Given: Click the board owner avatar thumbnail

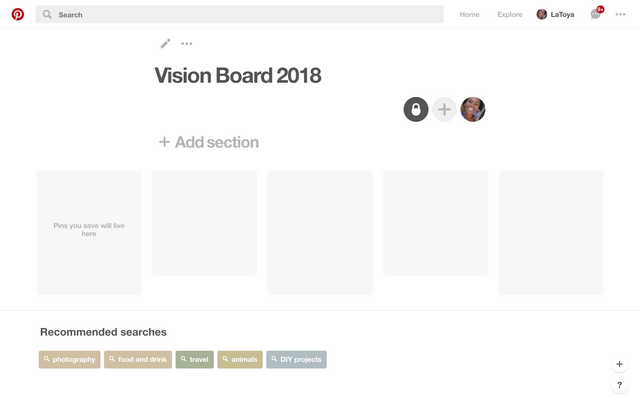Looking at the screenshot, I should [x=473, y=109].
